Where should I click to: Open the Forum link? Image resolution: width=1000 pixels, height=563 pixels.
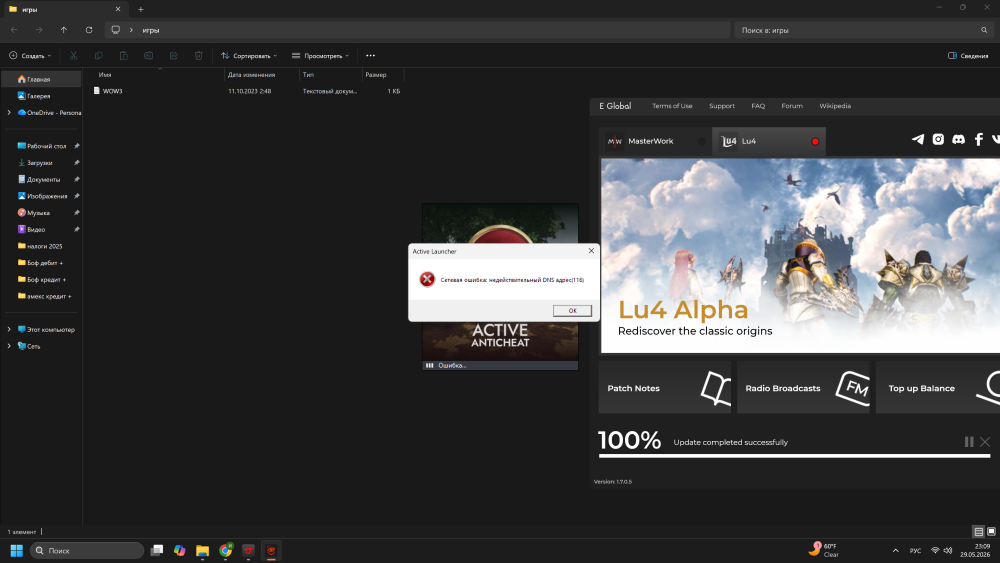(x=792, y=106)
